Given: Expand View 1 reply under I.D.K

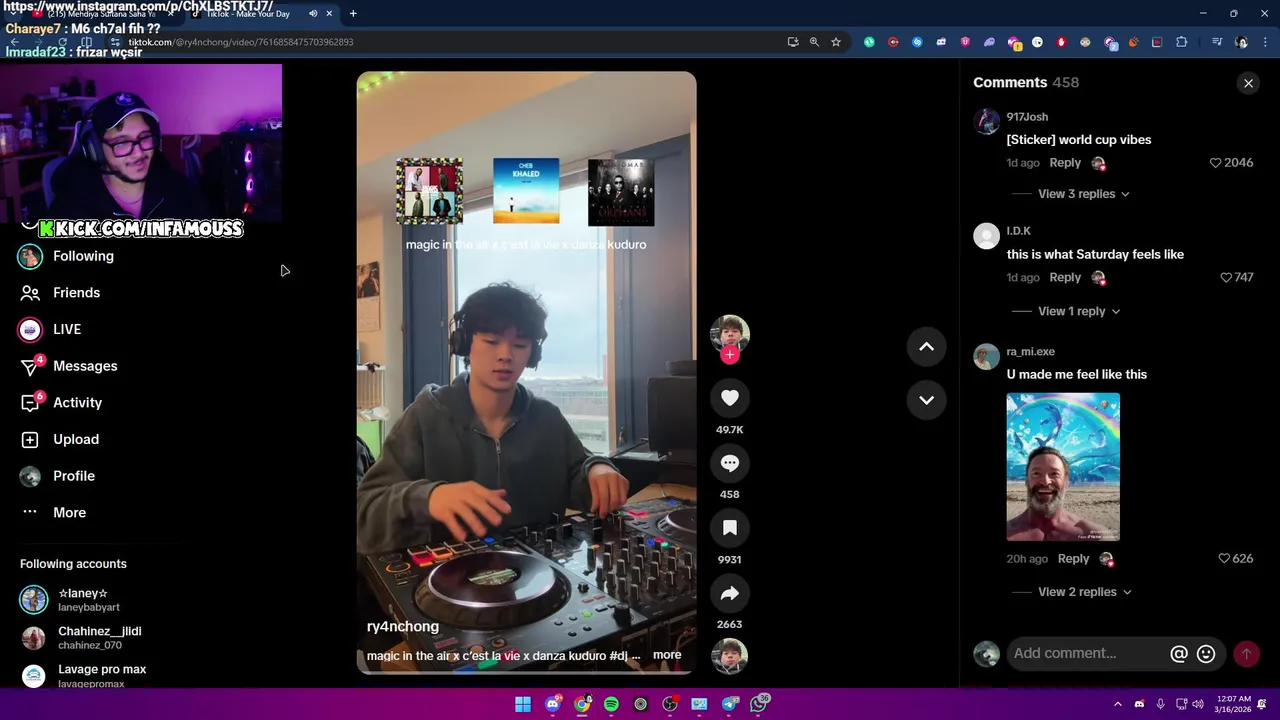Looking at the screenshot, I should click(1078, 311).
